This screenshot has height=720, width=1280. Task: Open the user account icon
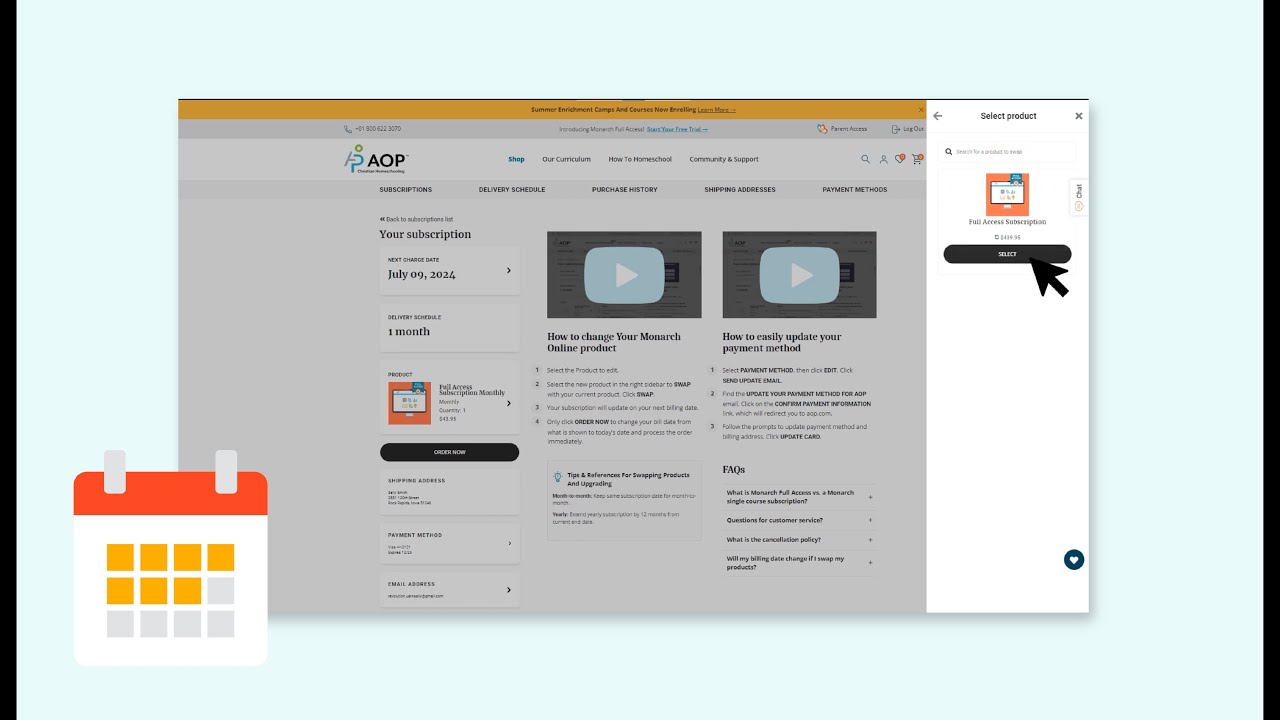883,159
